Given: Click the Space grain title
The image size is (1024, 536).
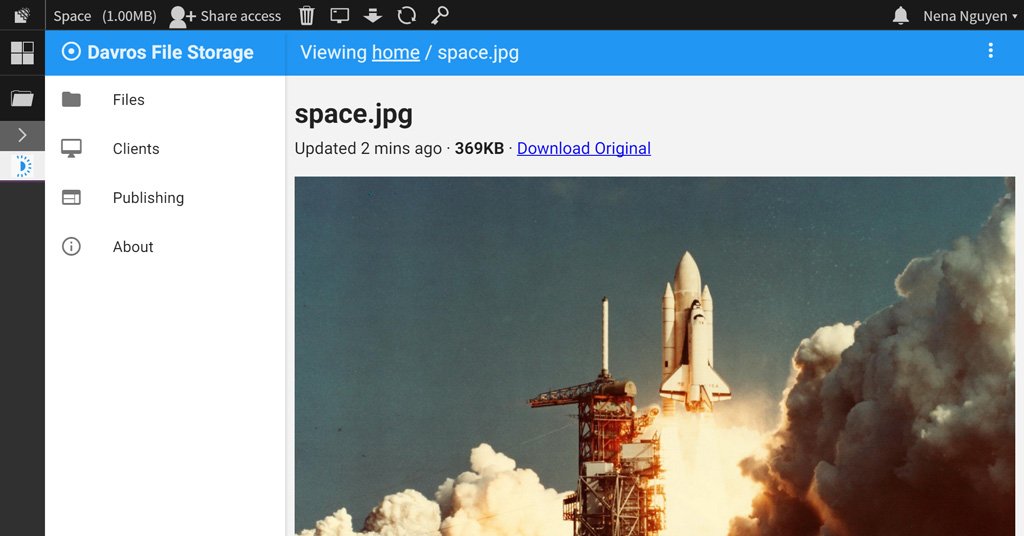Looking at the screenshot, I should (72, 16).
